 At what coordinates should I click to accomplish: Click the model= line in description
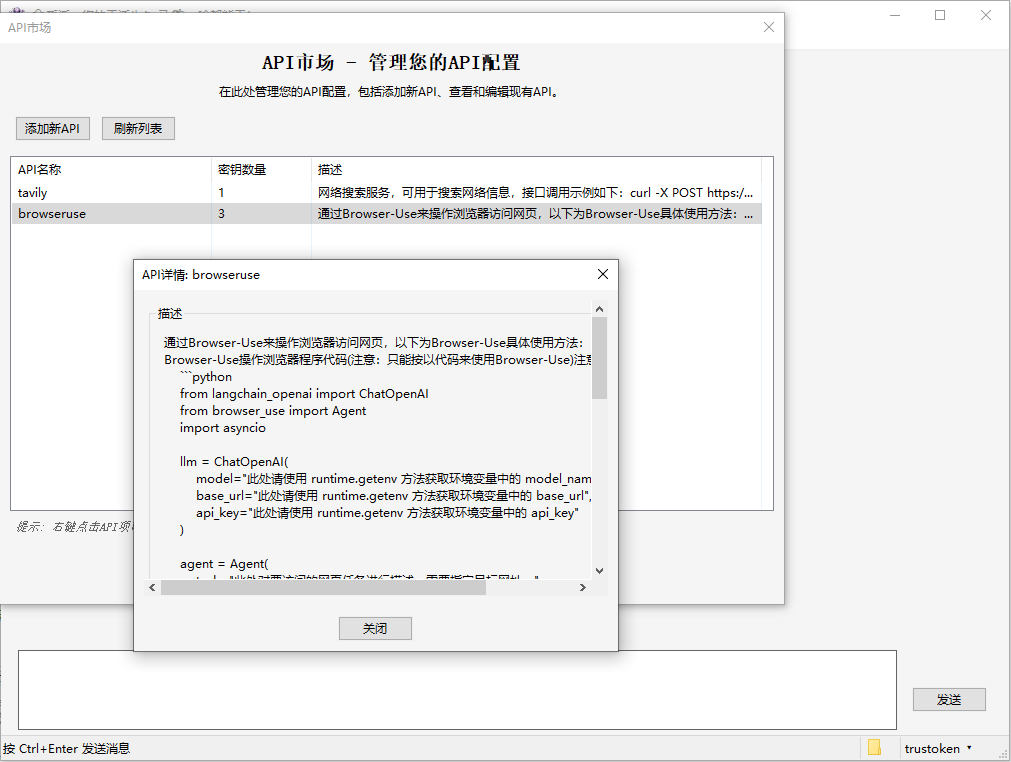(x=393, y=478)
